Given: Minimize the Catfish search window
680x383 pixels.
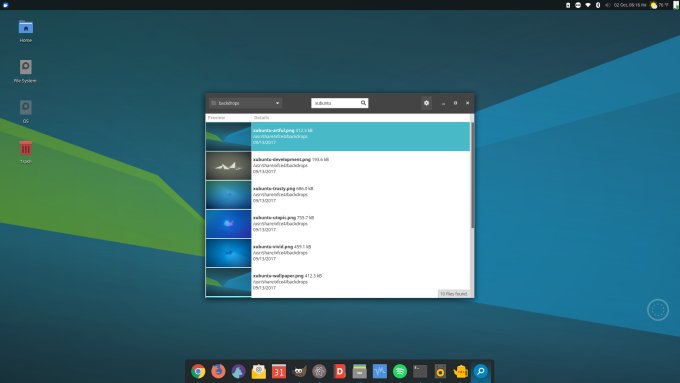Looking at the screenshot, I should pos(443,103).
